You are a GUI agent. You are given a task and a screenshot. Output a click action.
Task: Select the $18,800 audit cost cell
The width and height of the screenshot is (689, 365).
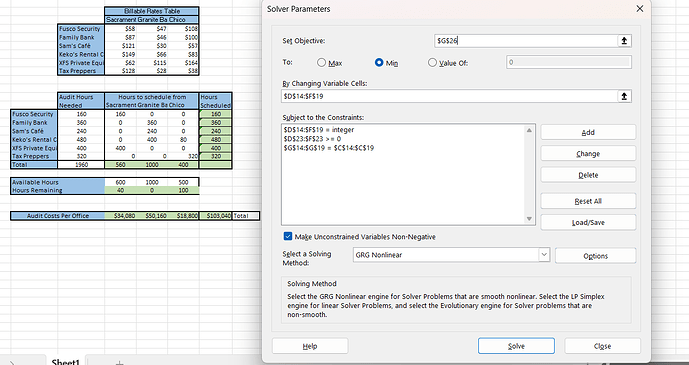[x=183, y=216]
